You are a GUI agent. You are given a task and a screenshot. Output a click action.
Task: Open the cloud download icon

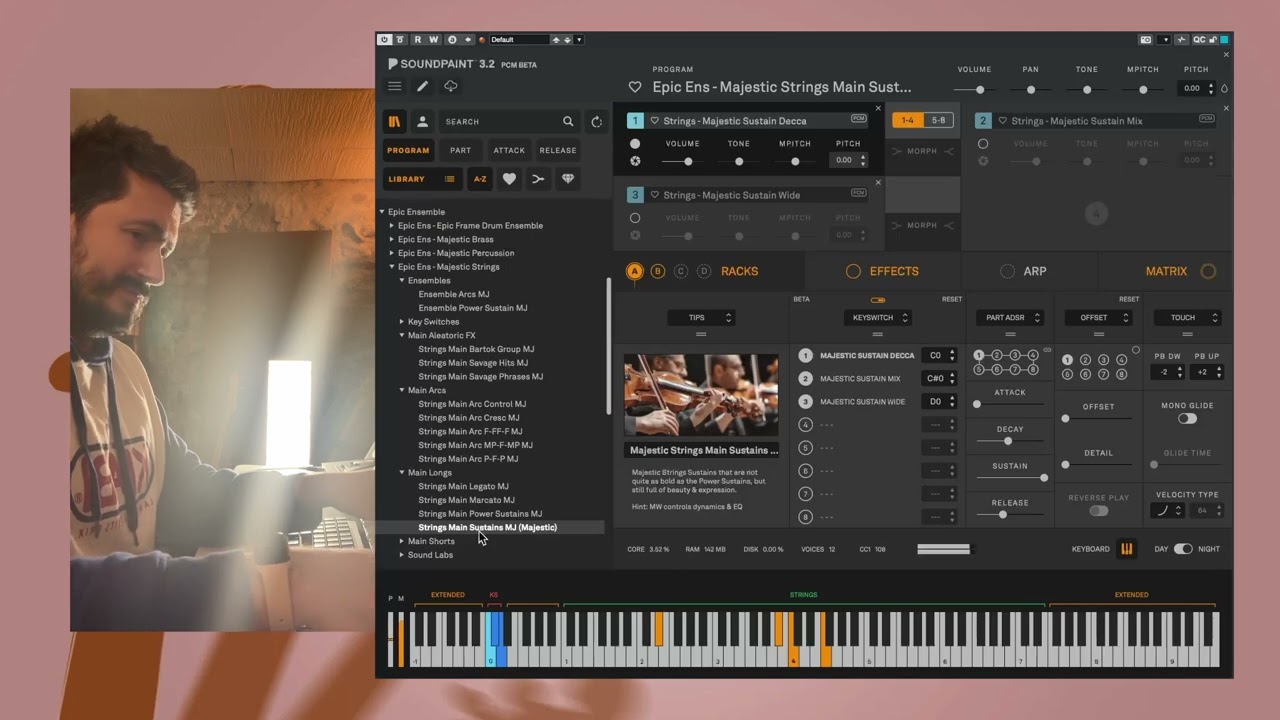451,87
